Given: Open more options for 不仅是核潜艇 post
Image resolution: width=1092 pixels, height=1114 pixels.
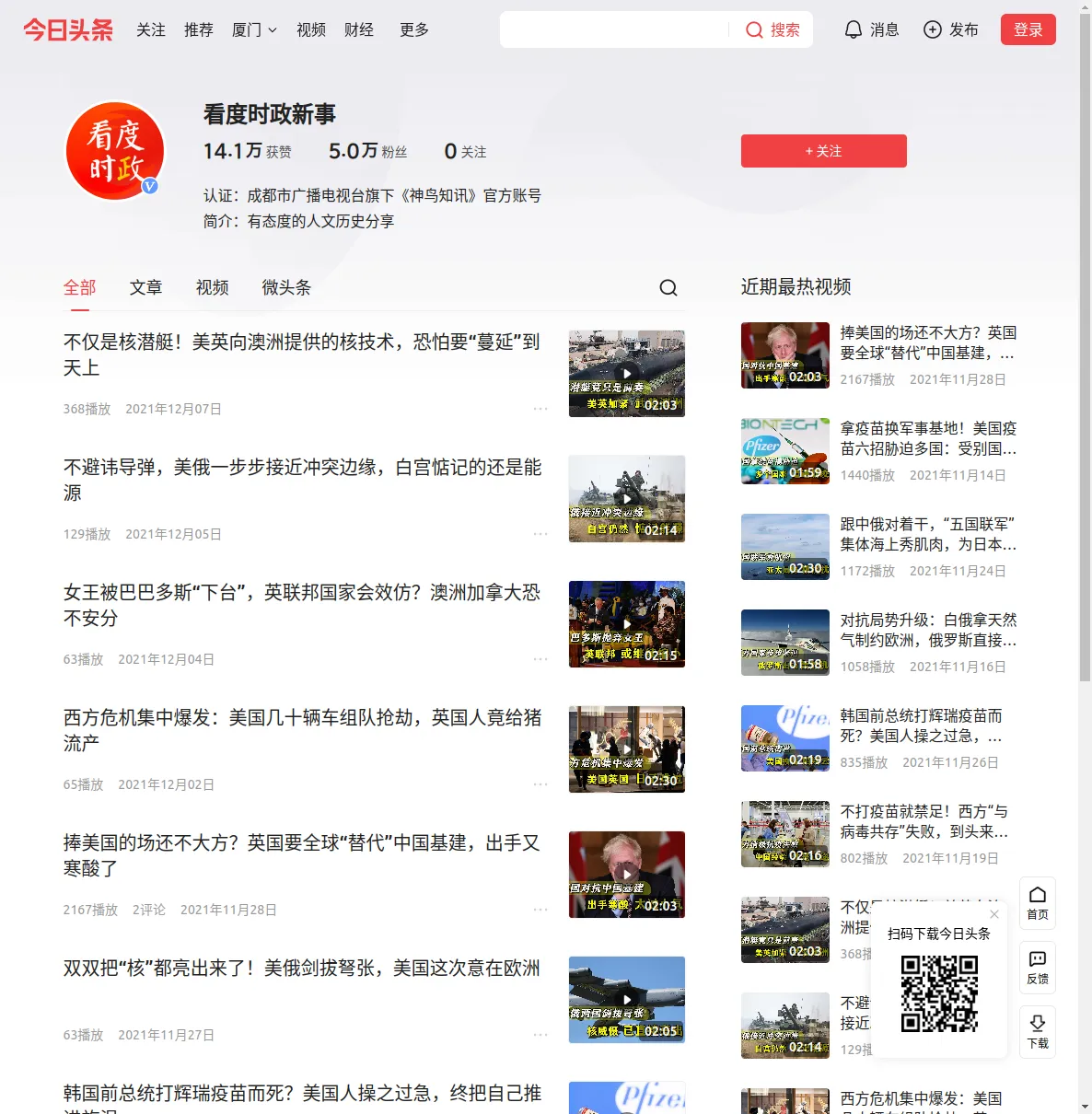Looking at the screenshot, I should tap(540, 409).
